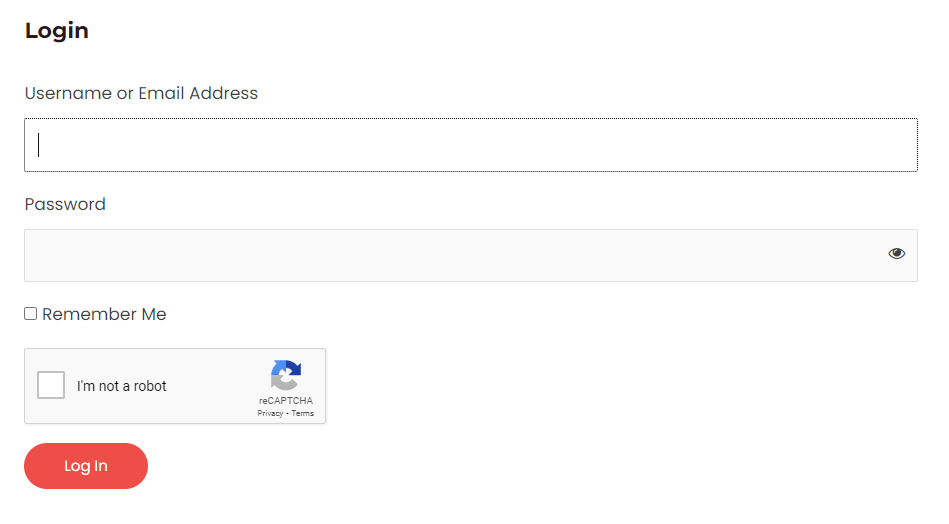This screenshot has width=949, height=524.
Task: Click the blinking text cursor in username field
Action: click(39, 145)
